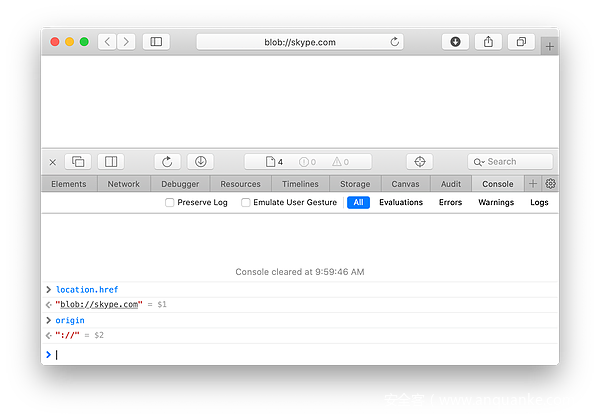Open the Share menu

pos(488,42)
